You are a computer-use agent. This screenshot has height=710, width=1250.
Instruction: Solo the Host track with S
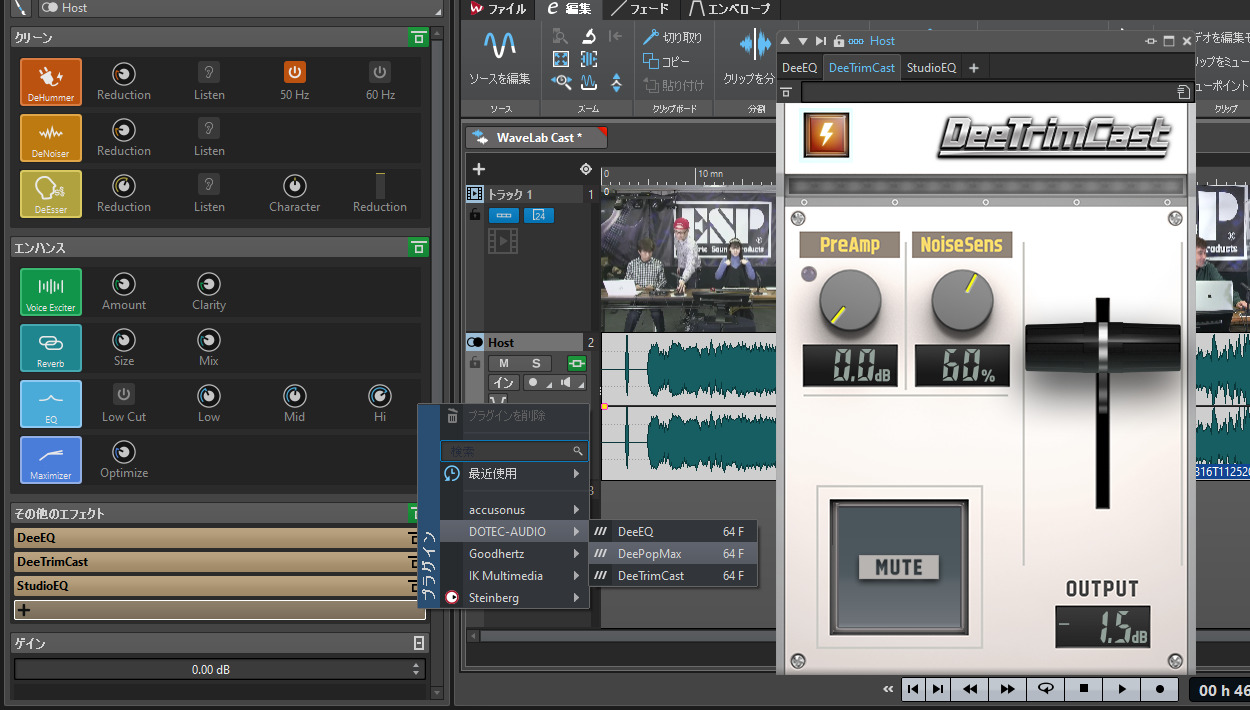coord(536,363)
